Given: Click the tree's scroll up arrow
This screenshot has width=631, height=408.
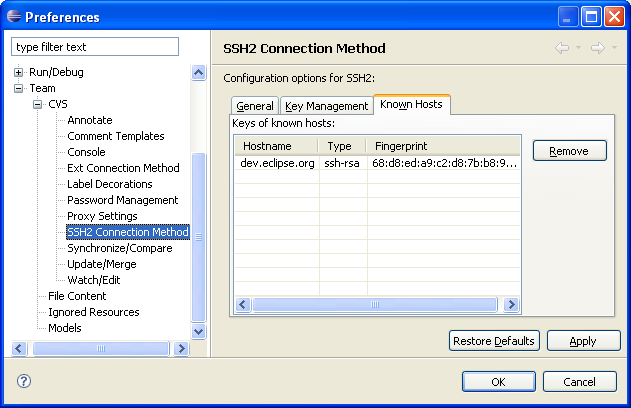Looking at the screenshot, I should [x=198, y=72].
